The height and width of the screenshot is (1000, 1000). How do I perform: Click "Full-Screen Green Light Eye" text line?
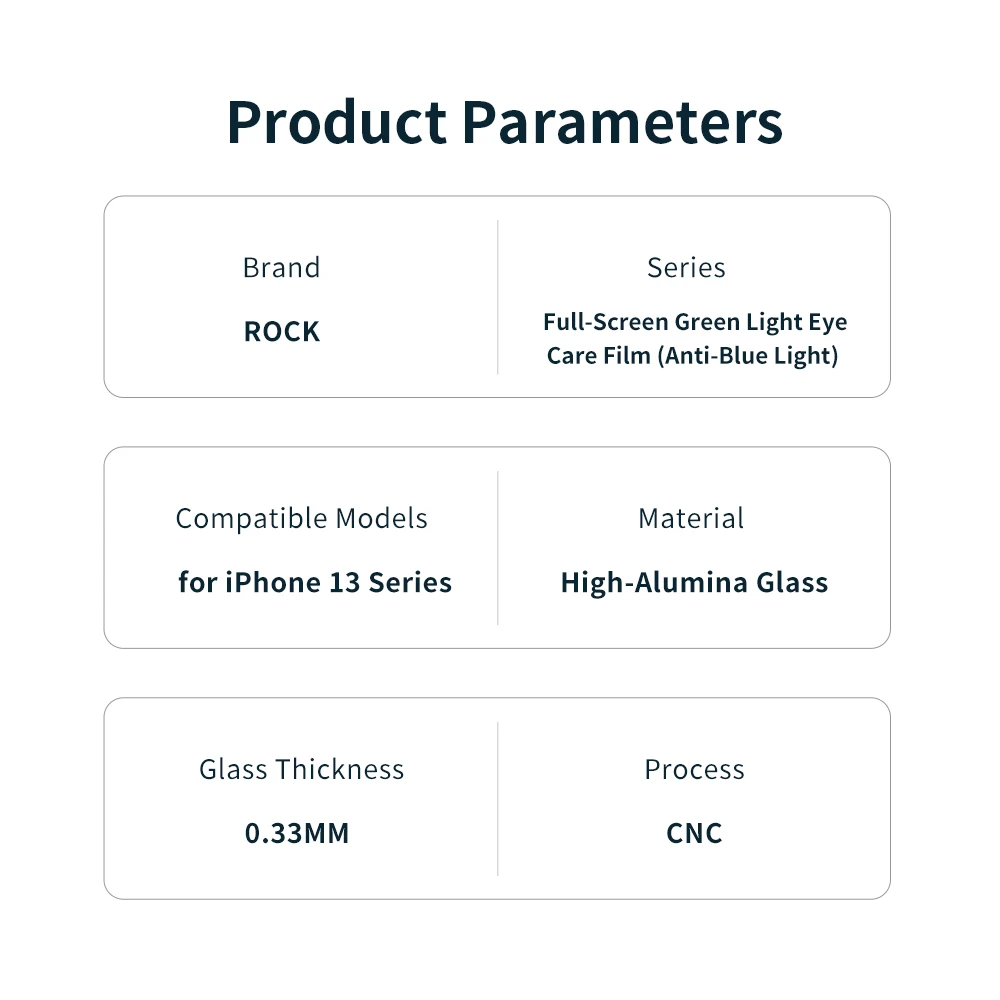(x=694, y=322)
